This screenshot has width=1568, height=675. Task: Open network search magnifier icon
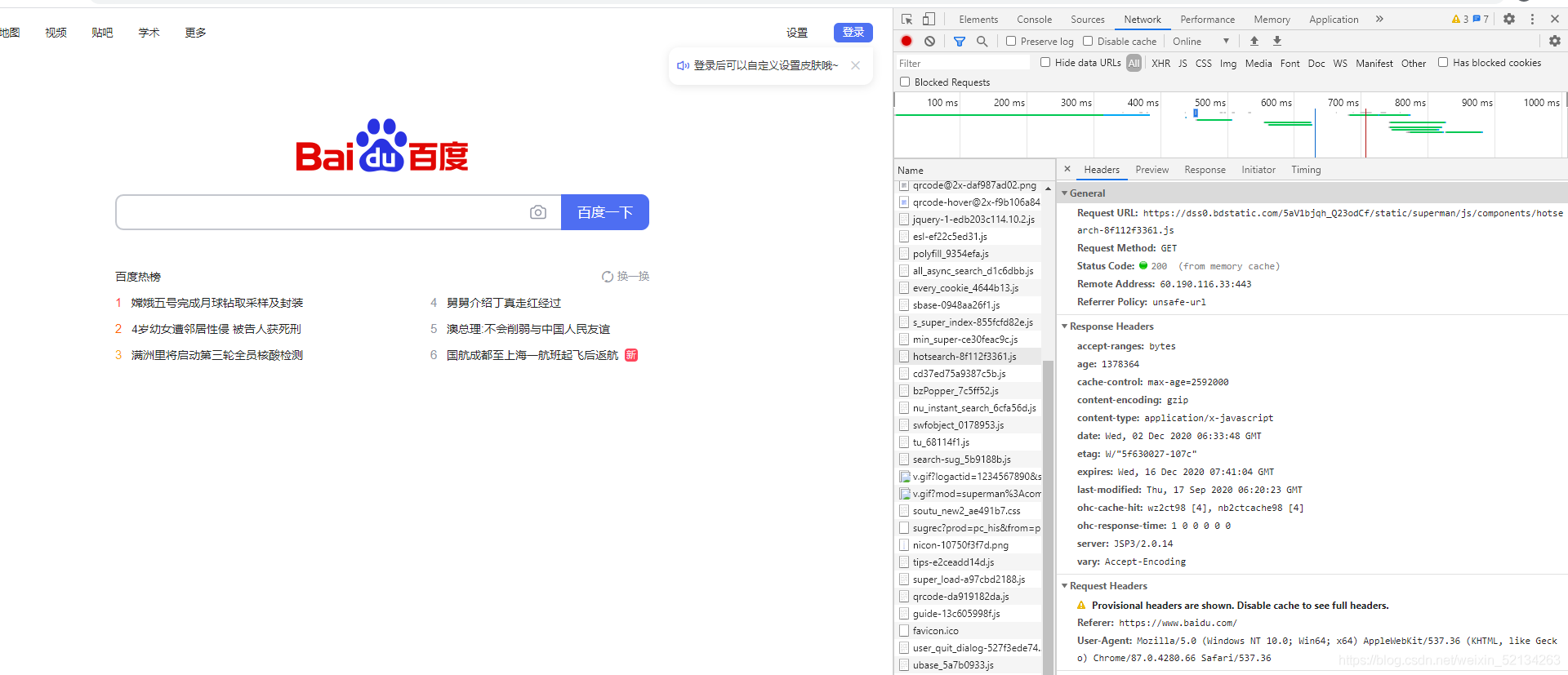tap(982, 41)
